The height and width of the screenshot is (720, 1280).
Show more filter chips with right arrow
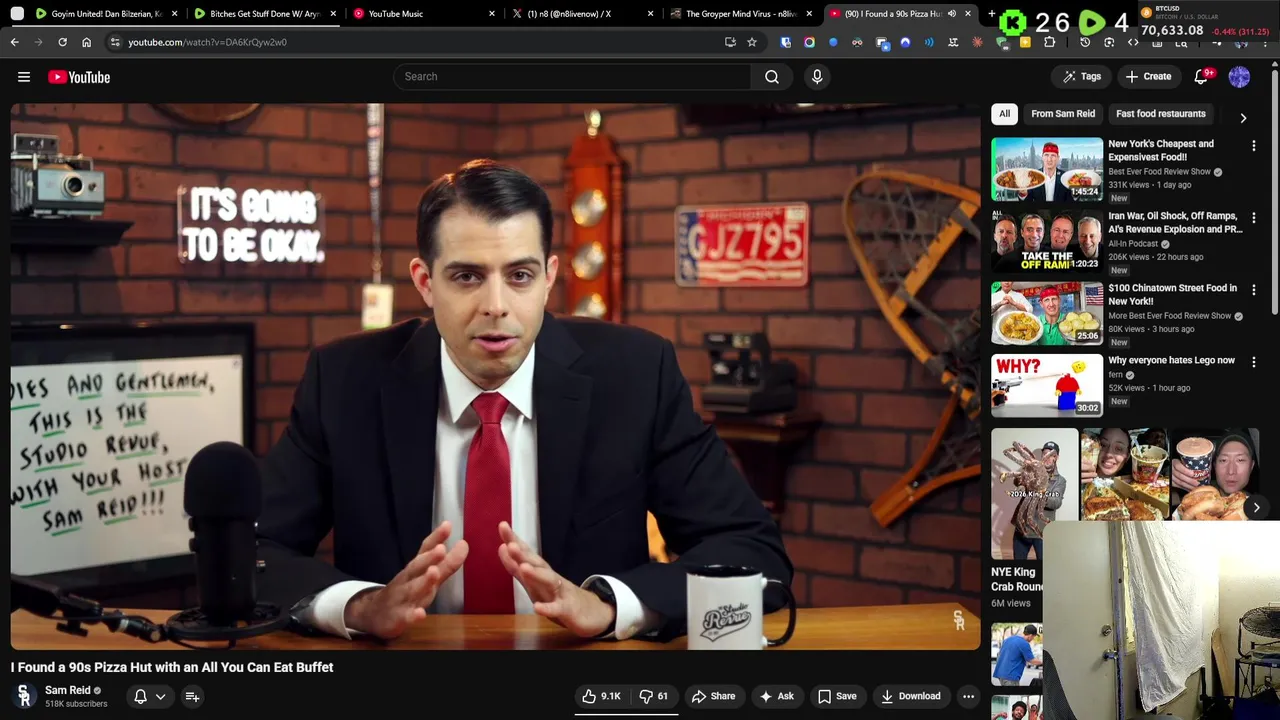(x=1243, y=117)
